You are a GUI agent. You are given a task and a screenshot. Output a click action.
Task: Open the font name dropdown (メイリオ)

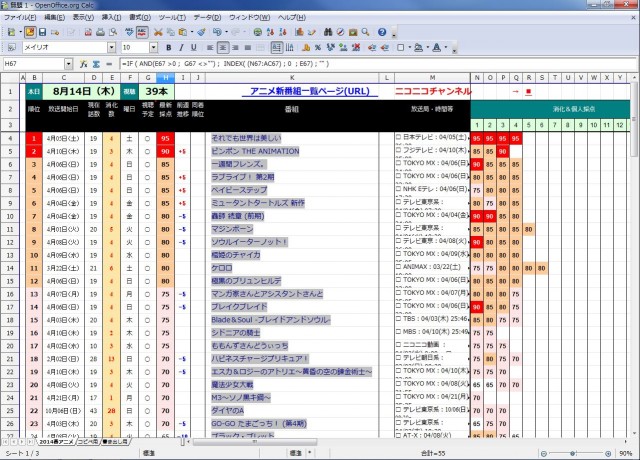(111, 48)
